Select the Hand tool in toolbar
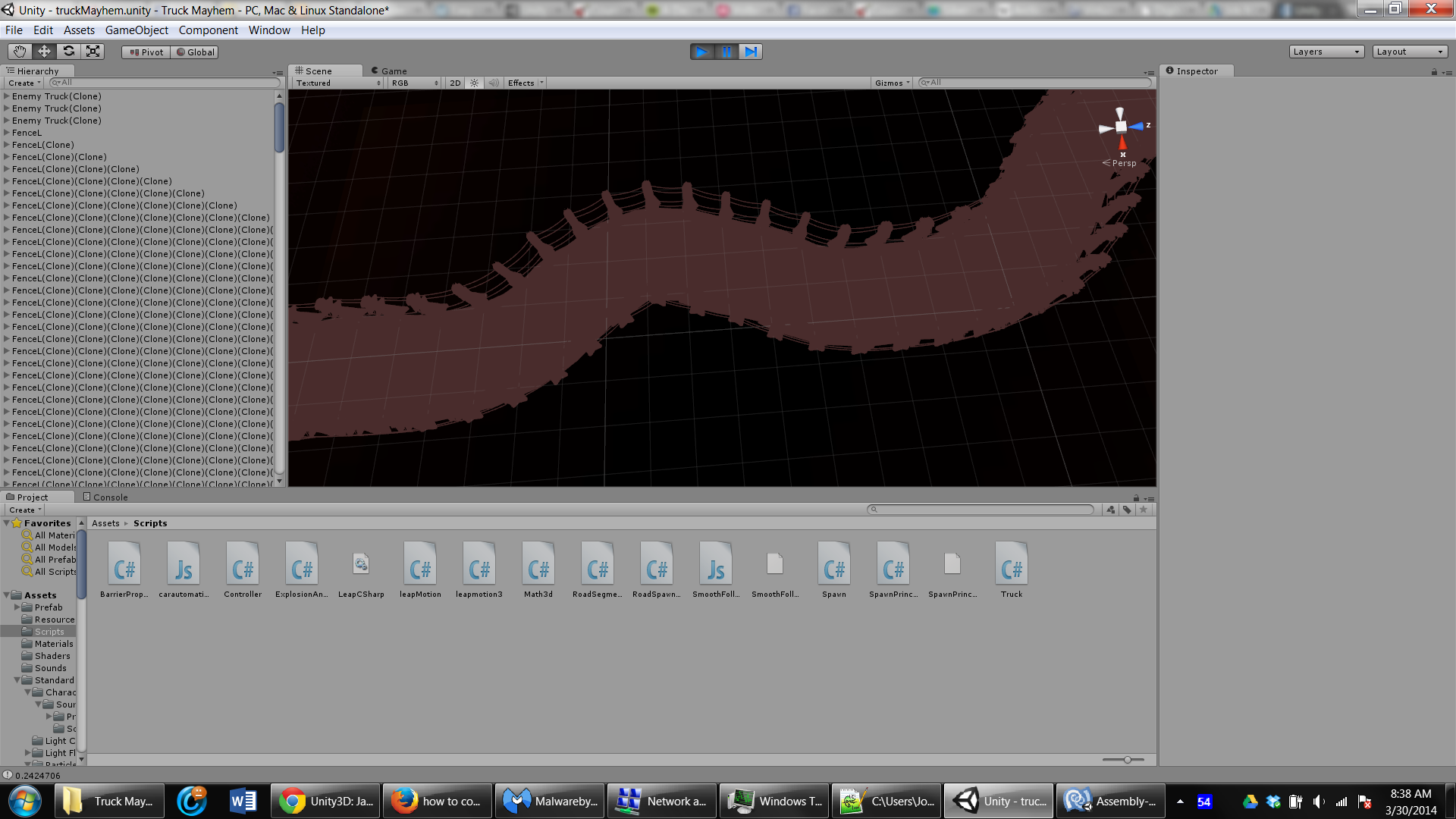 [20, 52]
